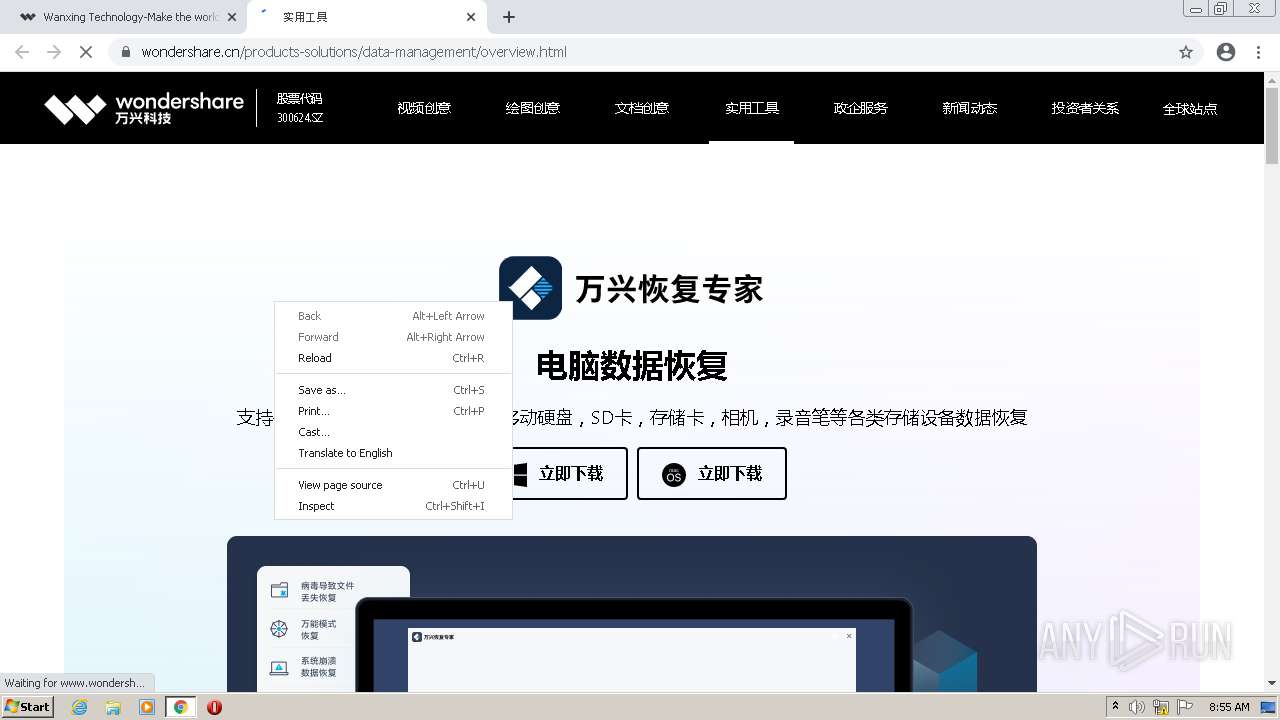The width and height of the screenshot is (1280, 720).
Task: Open the Windows Start menu
Action: 27,707
